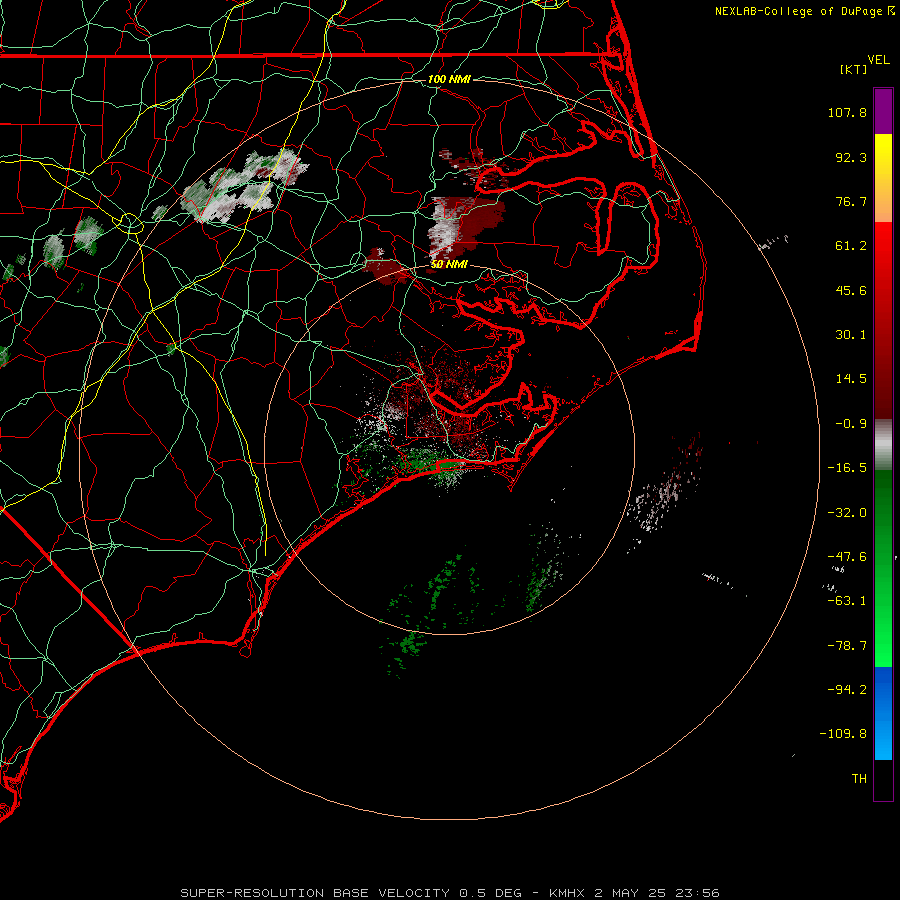This screenshot has width=900, height=900.
Task: Click the purple segment of the color bar
Action: [x=883, y=111]
